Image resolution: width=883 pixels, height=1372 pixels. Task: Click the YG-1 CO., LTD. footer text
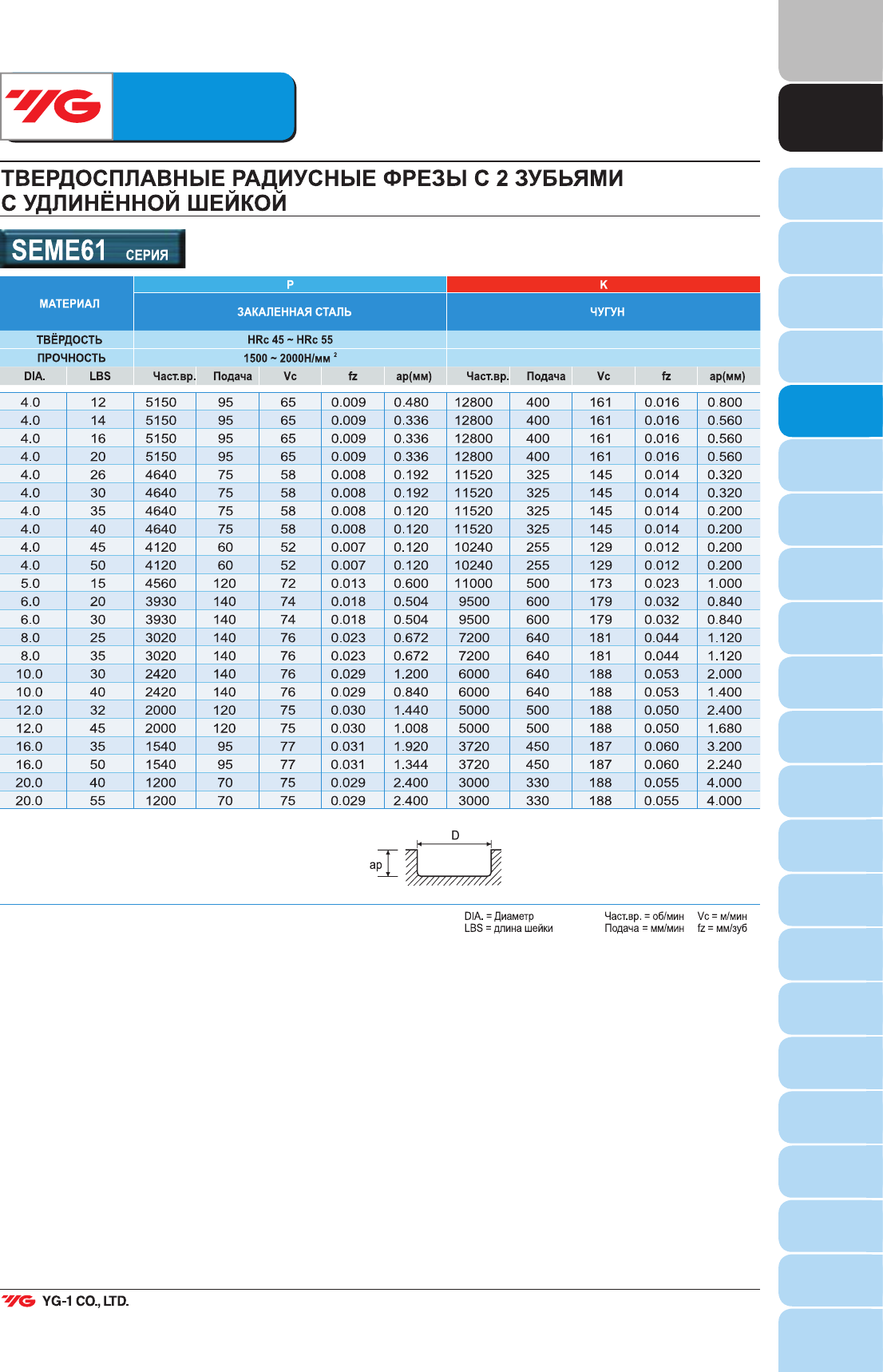click(85, 1301)
